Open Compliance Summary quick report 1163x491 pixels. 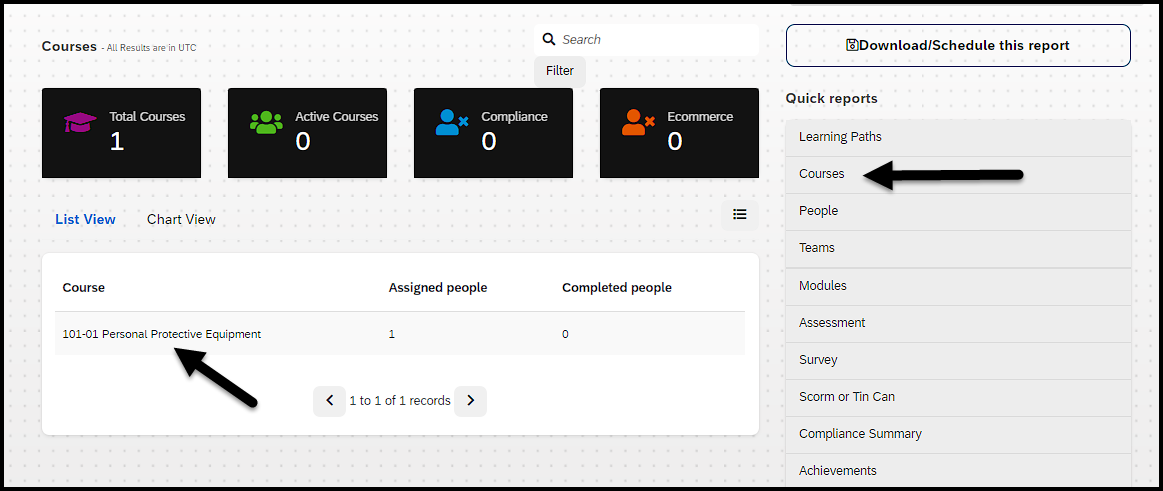pyautogui.click(x=958, y=435)
